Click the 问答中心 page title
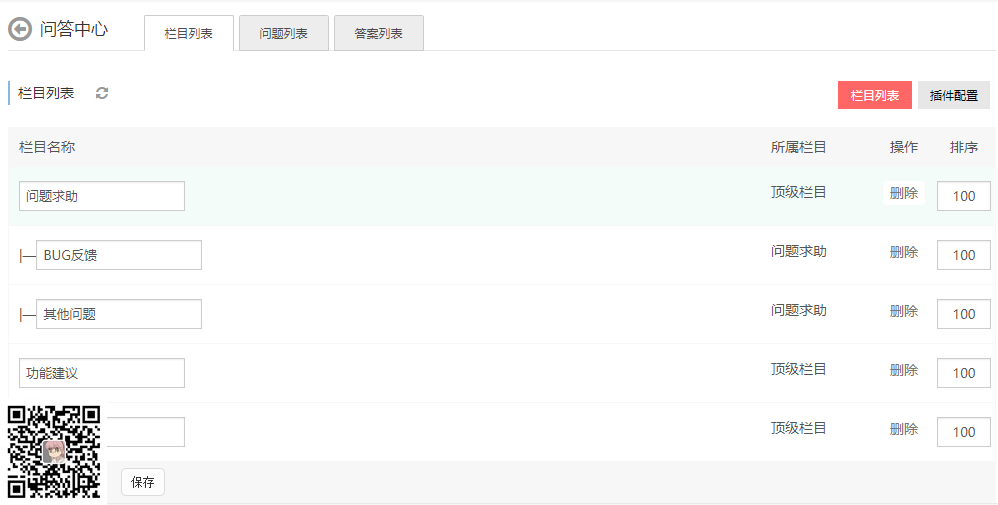The height and width of the screenshot is (505, 998). 74,29
